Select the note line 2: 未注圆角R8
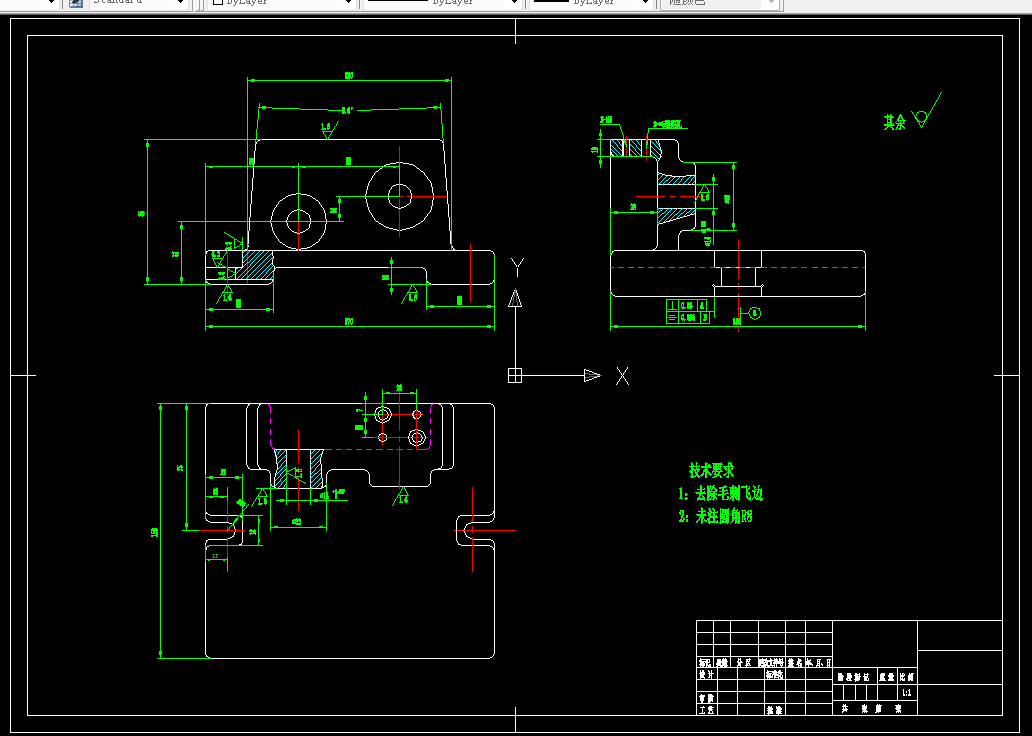 [715, 516]
